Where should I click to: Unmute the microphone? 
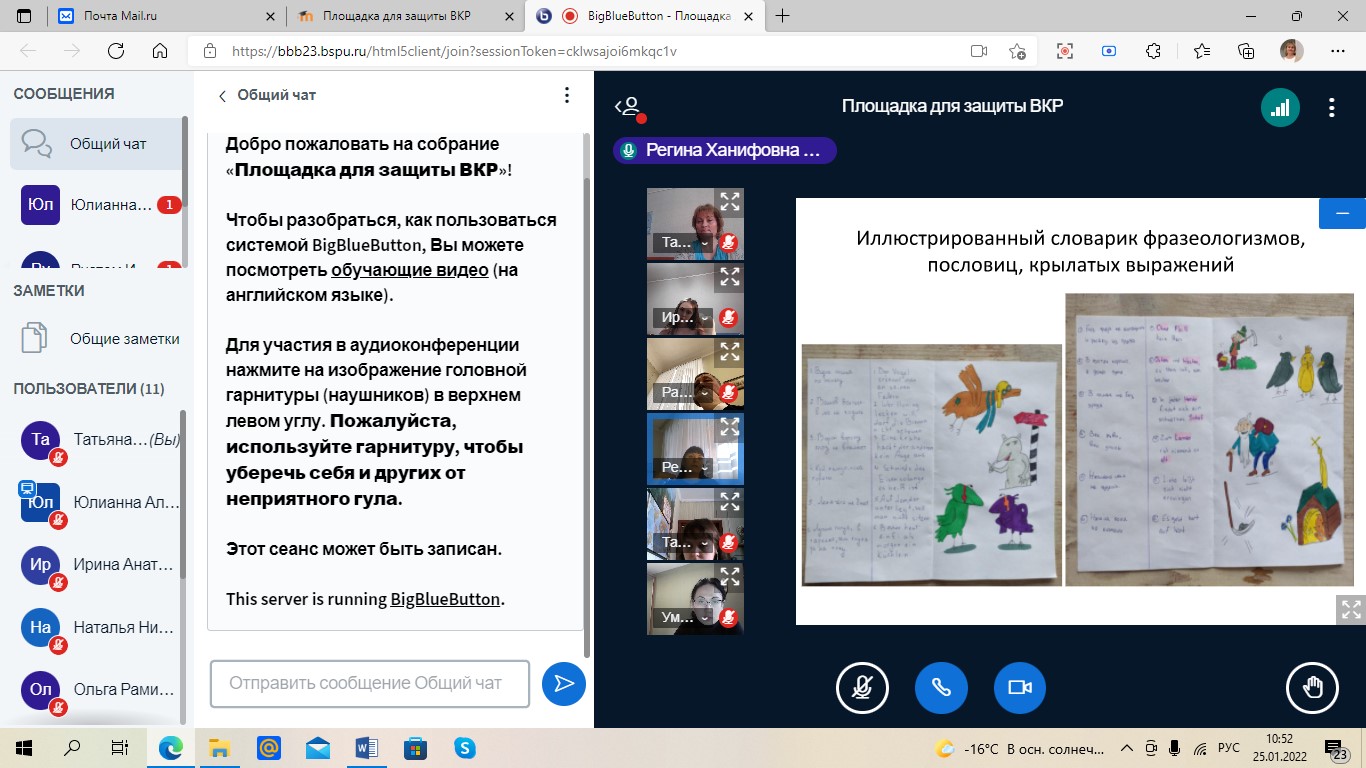tap(862, 687)
